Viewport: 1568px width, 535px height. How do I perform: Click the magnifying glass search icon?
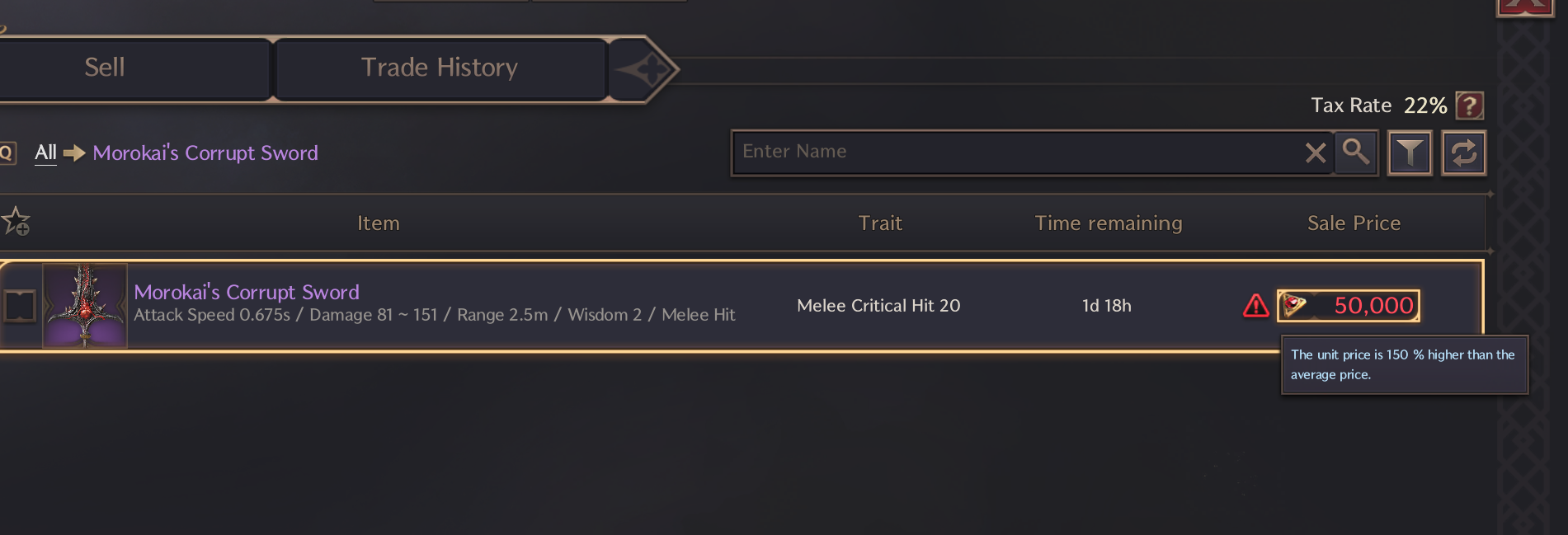[x=1355, y=153]
